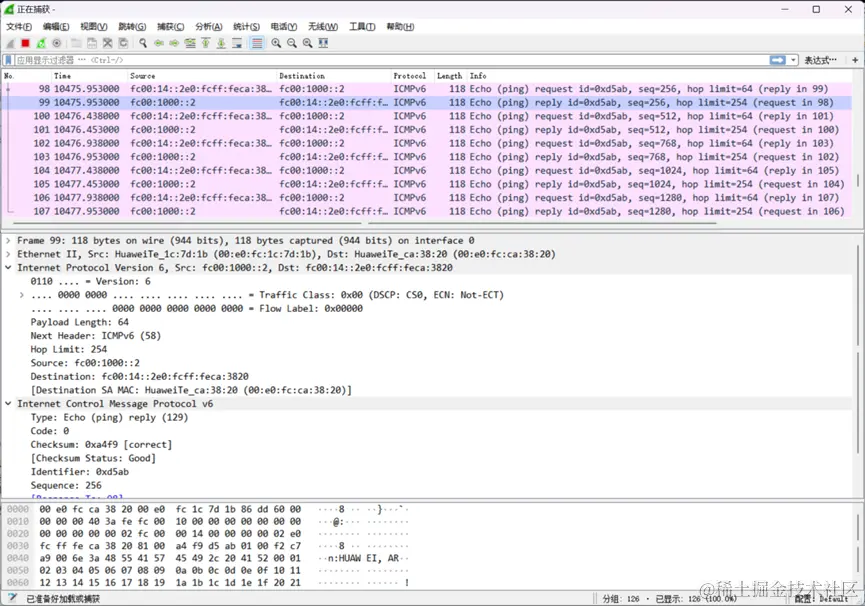
Task: Open the filter history dropdown
Action: (793, 60)
